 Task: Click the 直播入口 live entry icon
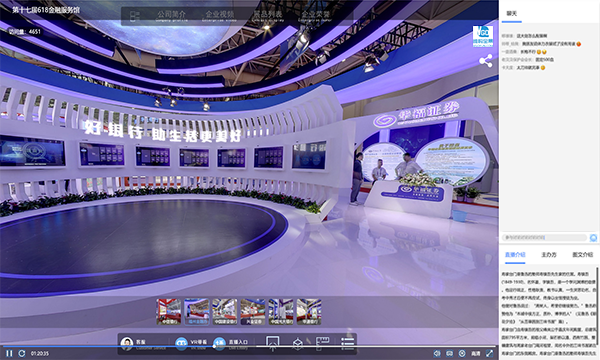point(219,343)
